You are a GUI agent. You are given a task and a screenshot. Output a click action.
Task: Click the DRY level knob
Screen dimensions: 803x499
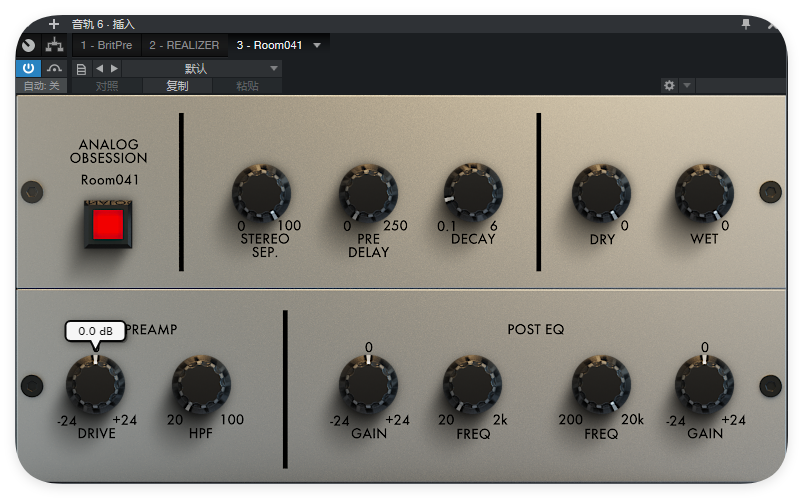[602, 193]
